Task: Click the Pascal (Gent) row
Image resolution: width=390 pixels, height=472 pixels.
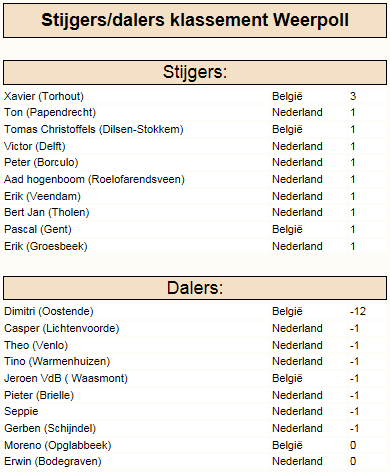Action: point(195,229)
